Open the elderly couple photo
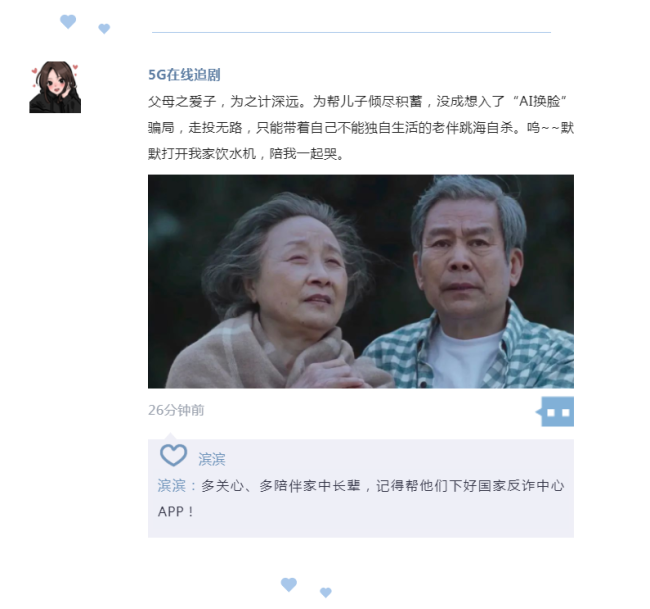The width and height of the screenshot is (650, 609). [361, 281]
